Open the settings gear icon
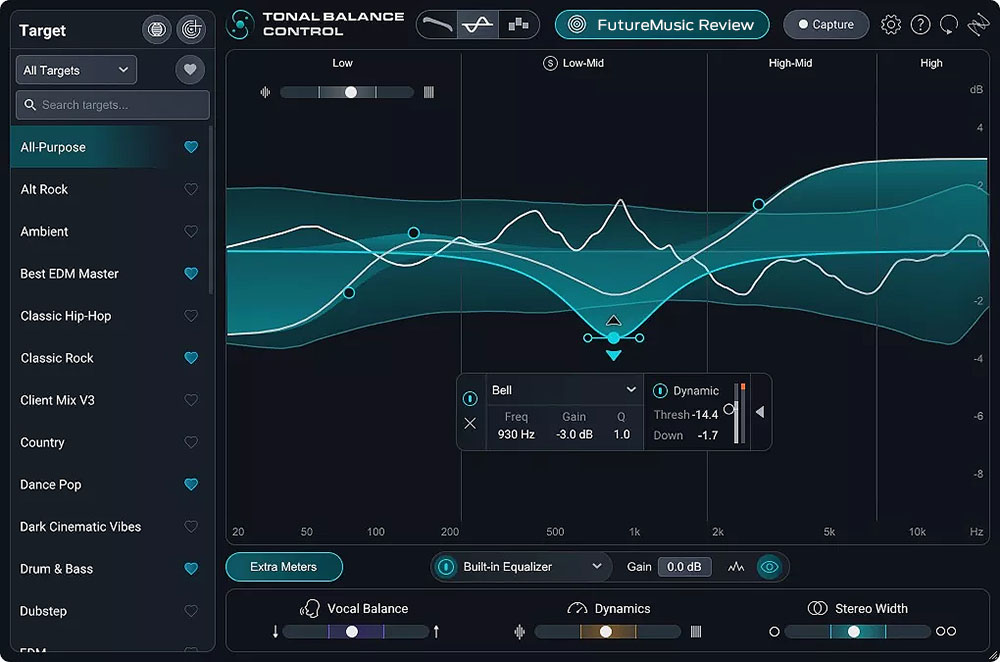 point(891,24)
